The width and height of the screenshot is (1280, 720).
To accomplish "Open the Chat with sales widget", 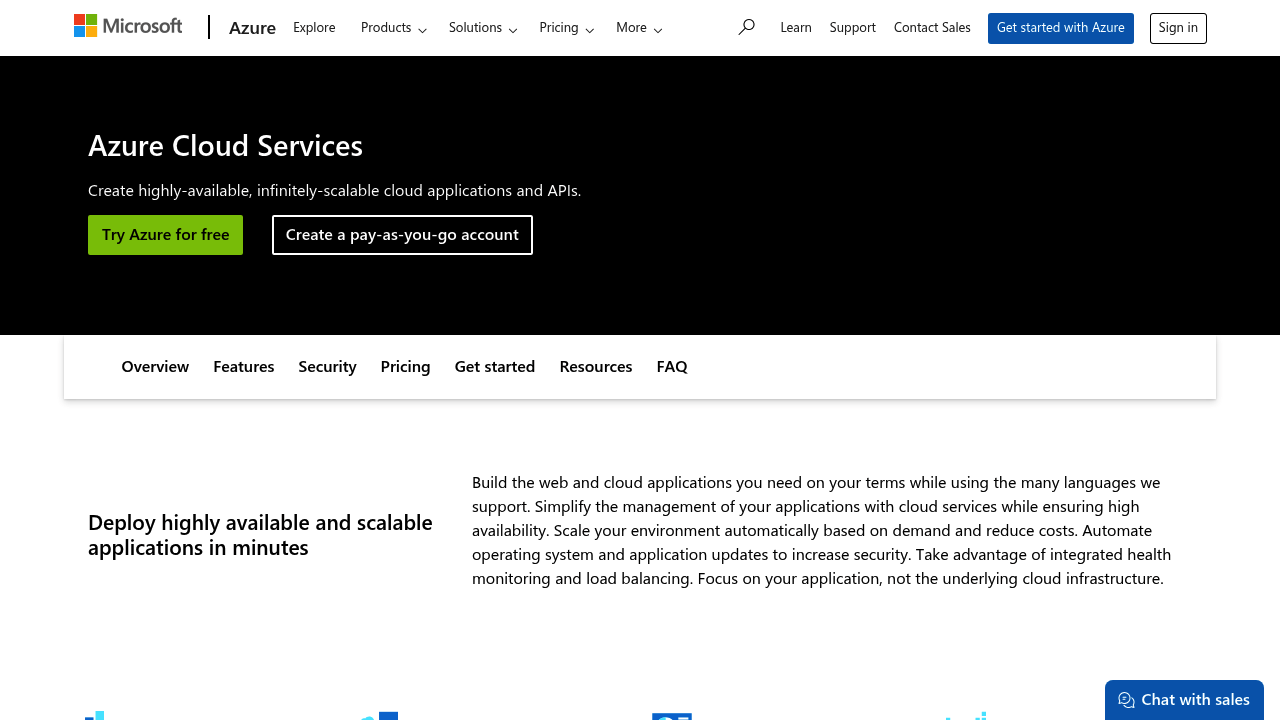I will pyautogui.click(x=1184, y=699).
